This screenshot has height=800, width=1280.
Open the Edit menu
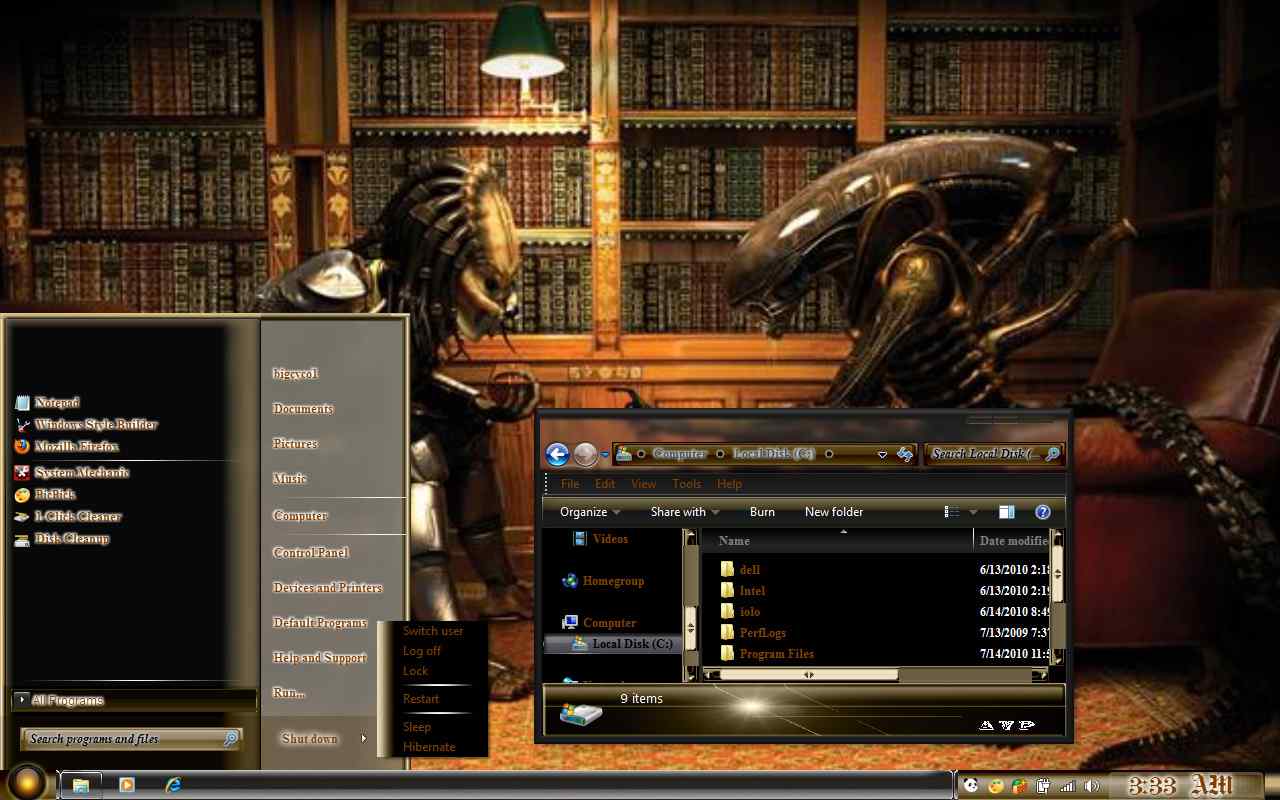point(605,484)
